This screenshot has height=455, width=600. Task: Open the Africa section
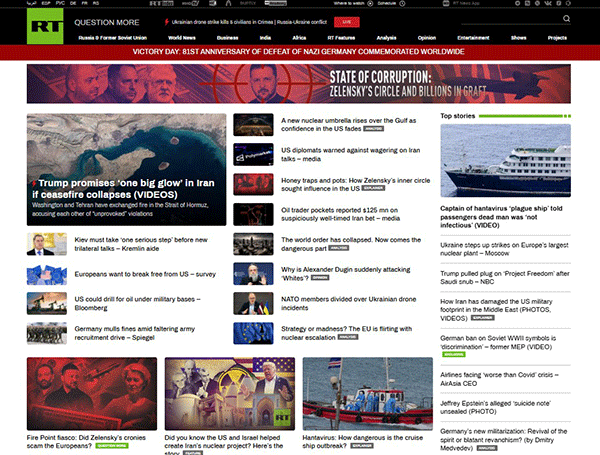point(299,38)
